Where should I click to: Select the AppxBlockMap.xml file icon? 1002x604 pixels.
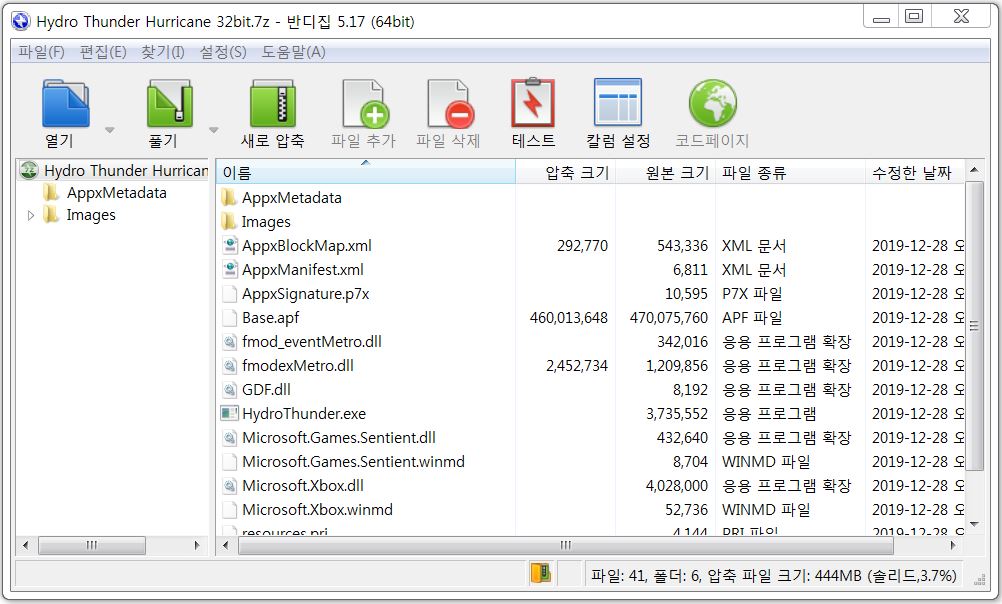point(229,246)
